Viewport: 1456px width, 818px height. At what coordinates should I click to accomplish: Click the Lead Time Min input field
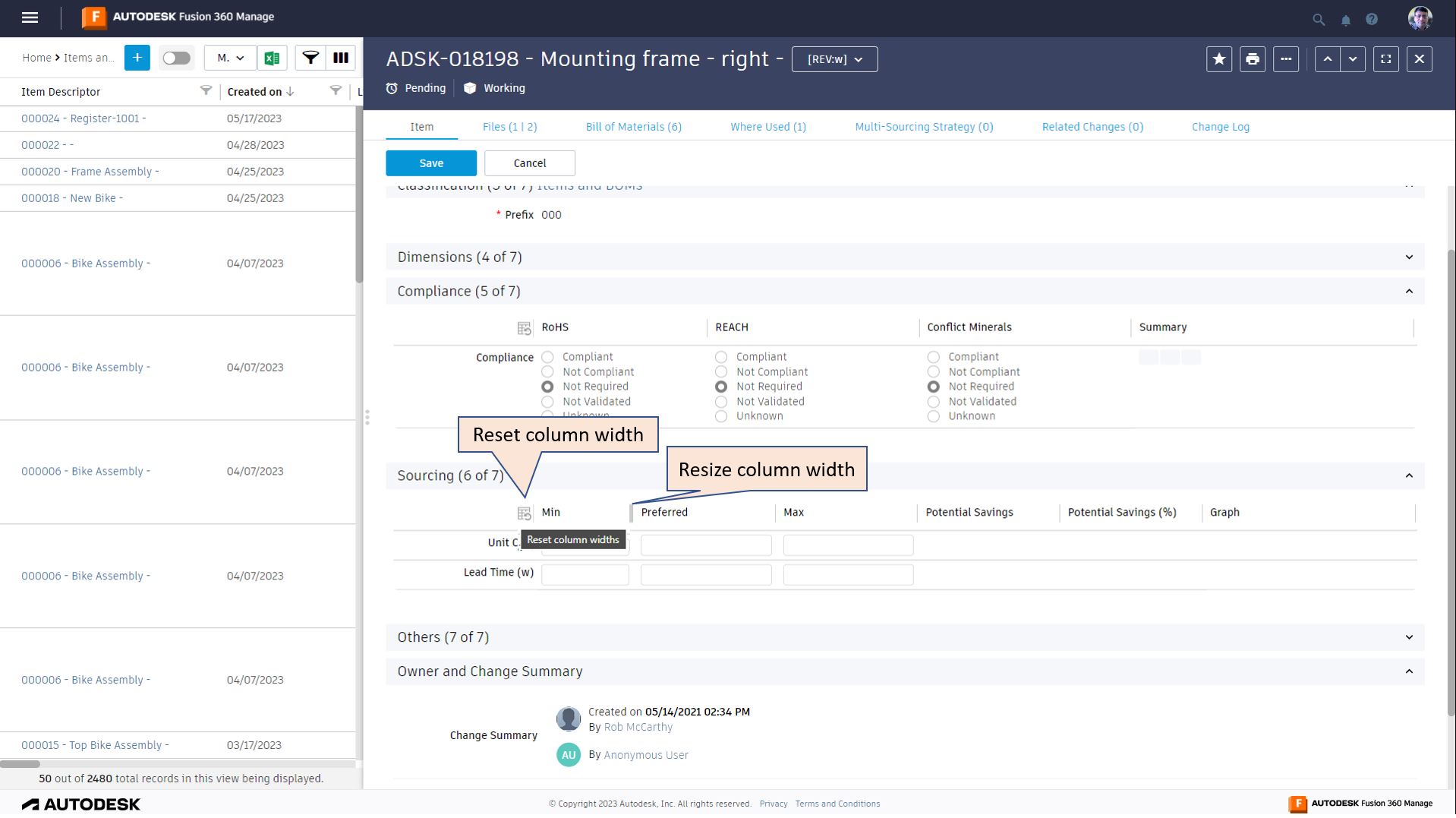pos(585,576)
